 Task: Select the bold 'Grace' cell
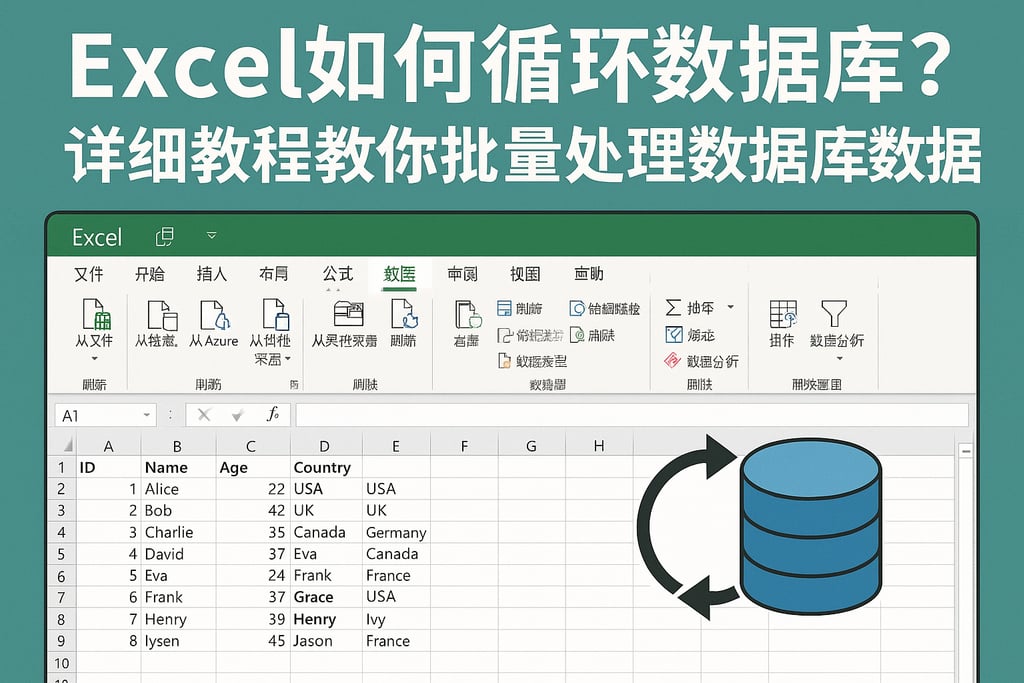pyautogui.click(x=326, y=597)
